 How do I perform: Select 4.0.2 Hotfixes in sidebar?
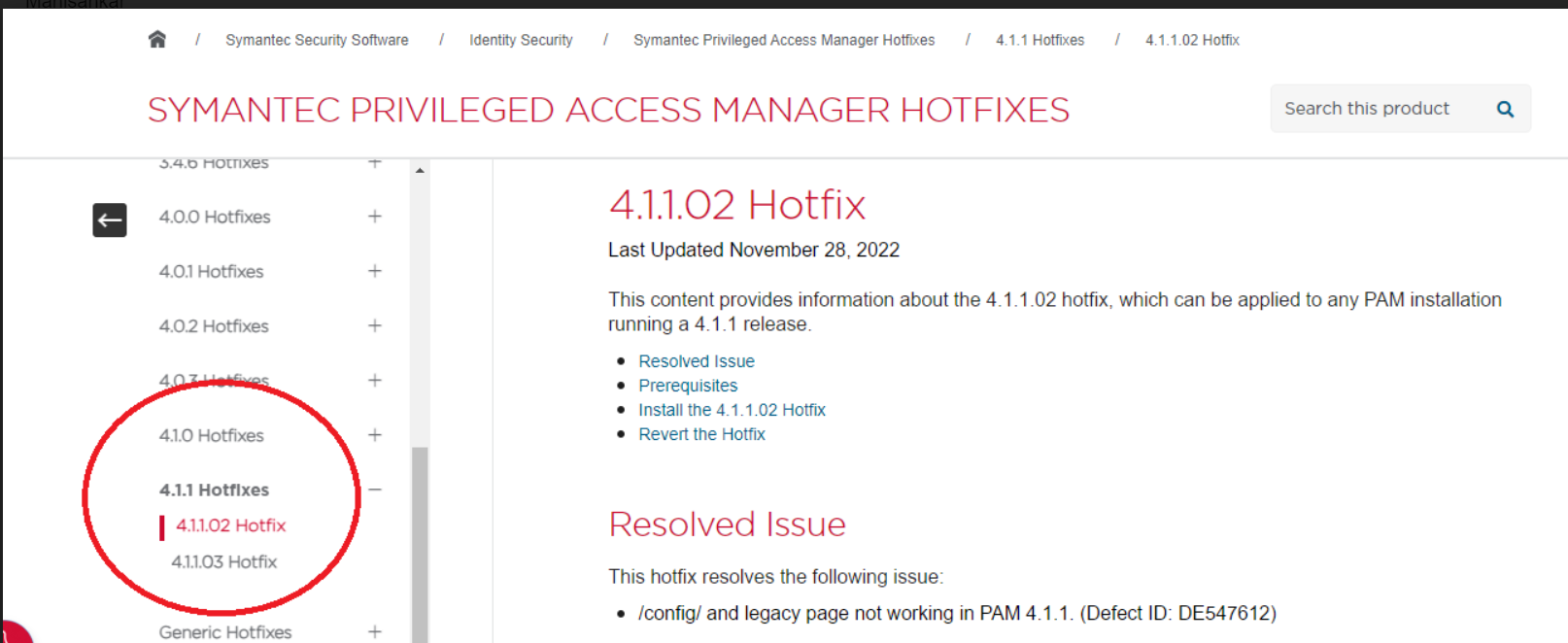click(214, 326)
